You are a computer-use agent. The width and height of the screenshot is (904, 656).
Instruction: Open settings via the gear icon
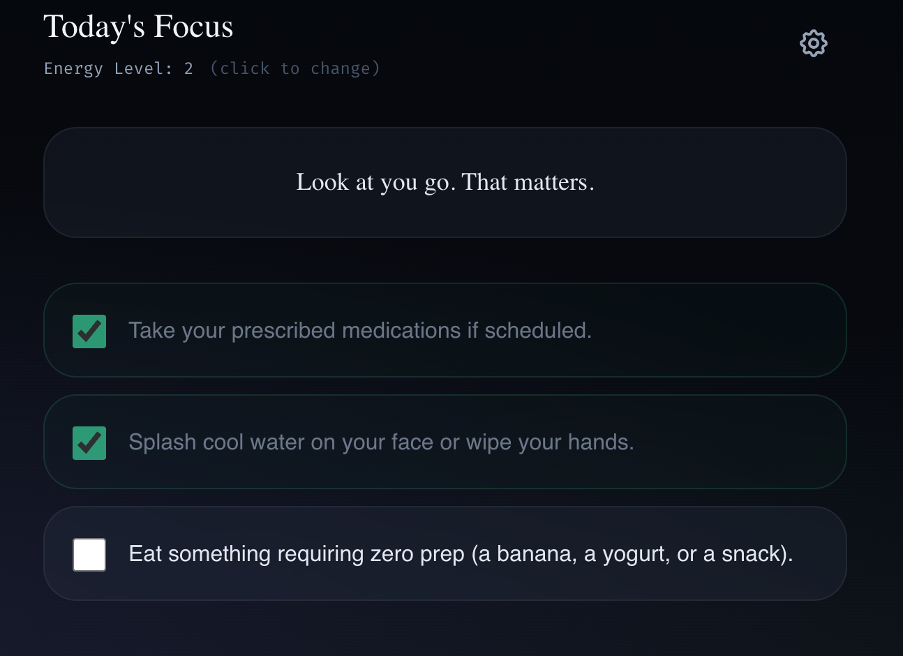click(813, 43)
